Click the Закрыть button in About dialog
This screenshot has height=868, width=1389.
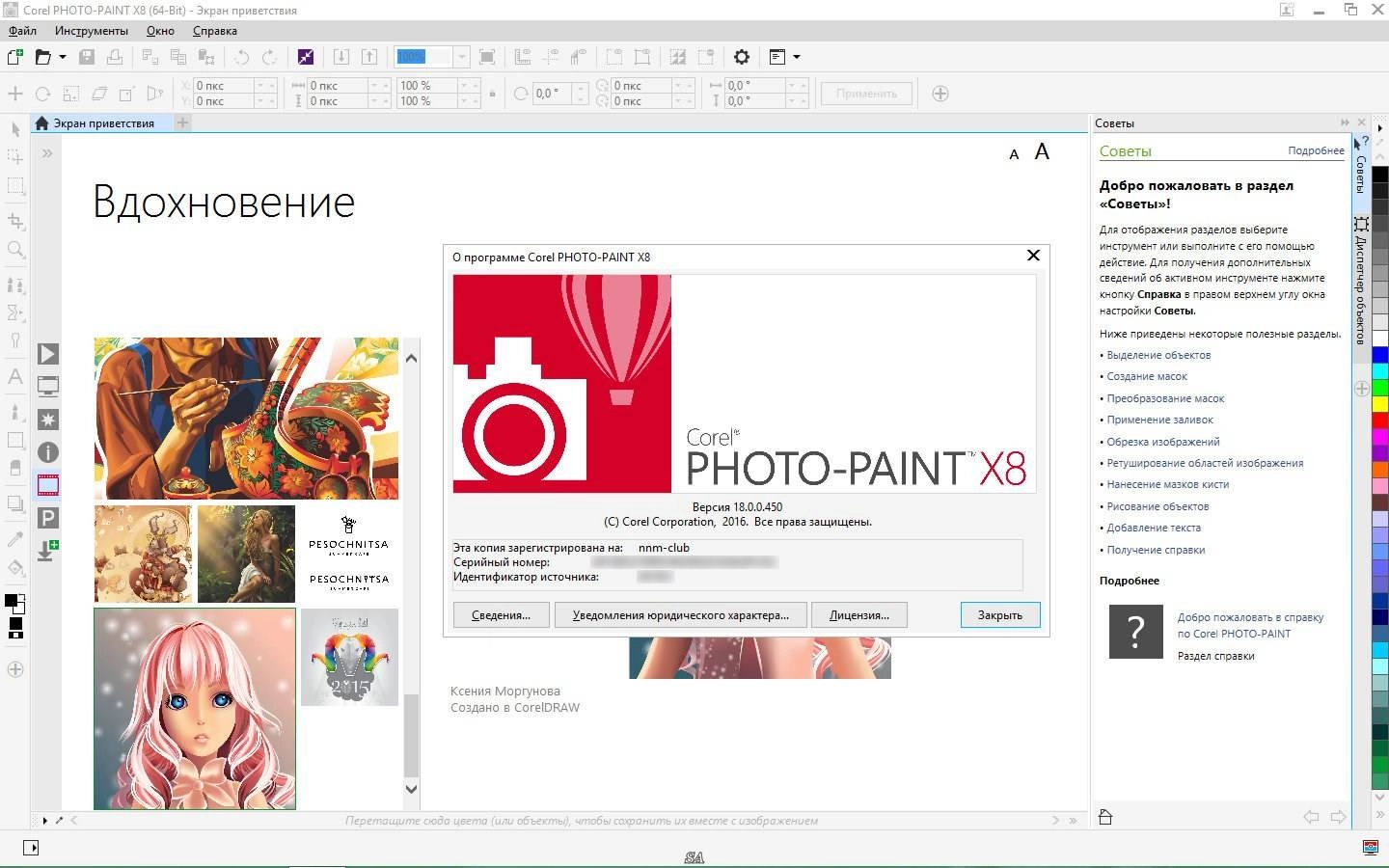click(x=1000, y=615)
